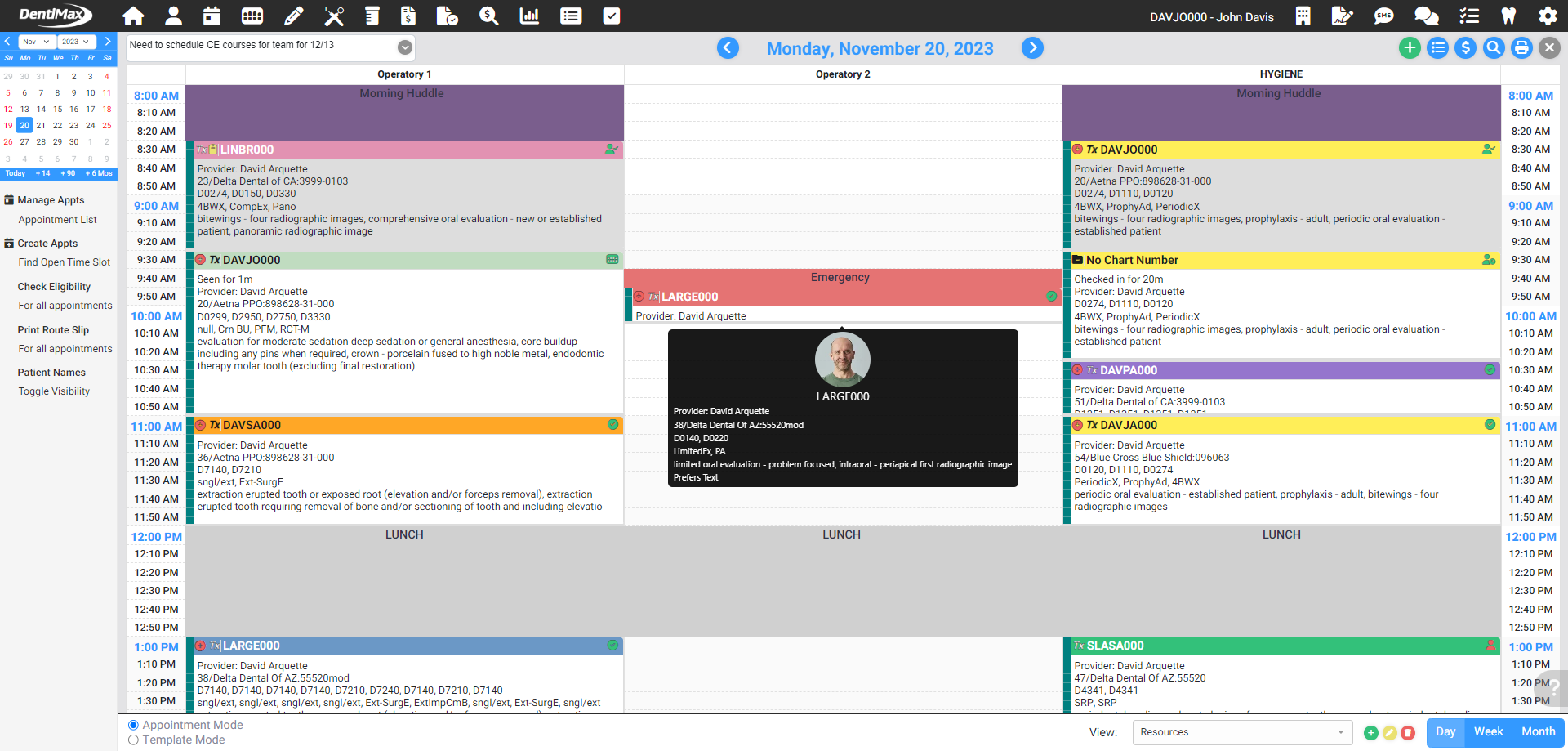1568x751 pixels.
Task: Switch to the Month view tab
Action: [1538, 731]
